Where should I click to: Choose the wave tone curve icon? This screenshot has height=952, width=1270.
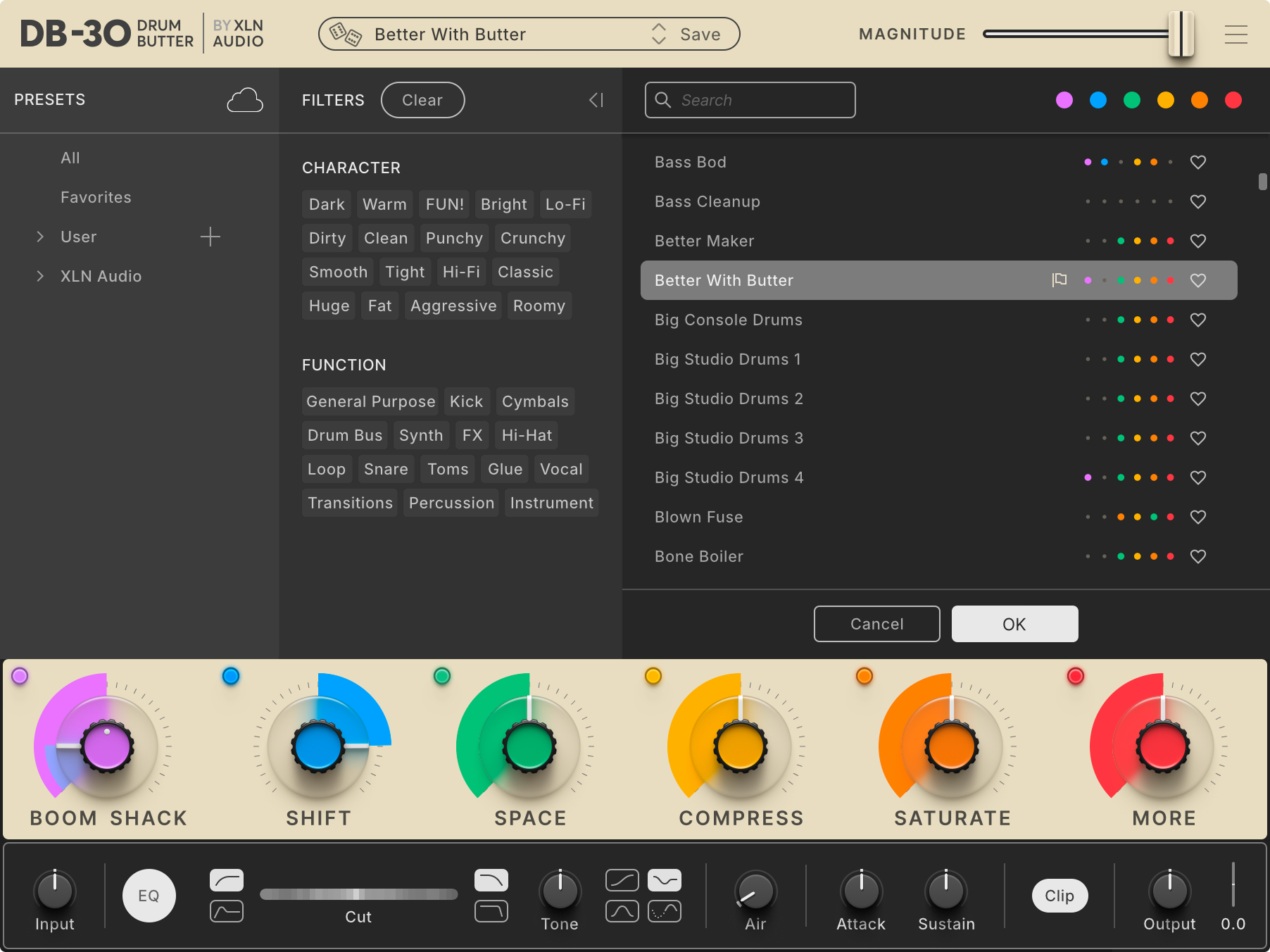tap(665, 880)
